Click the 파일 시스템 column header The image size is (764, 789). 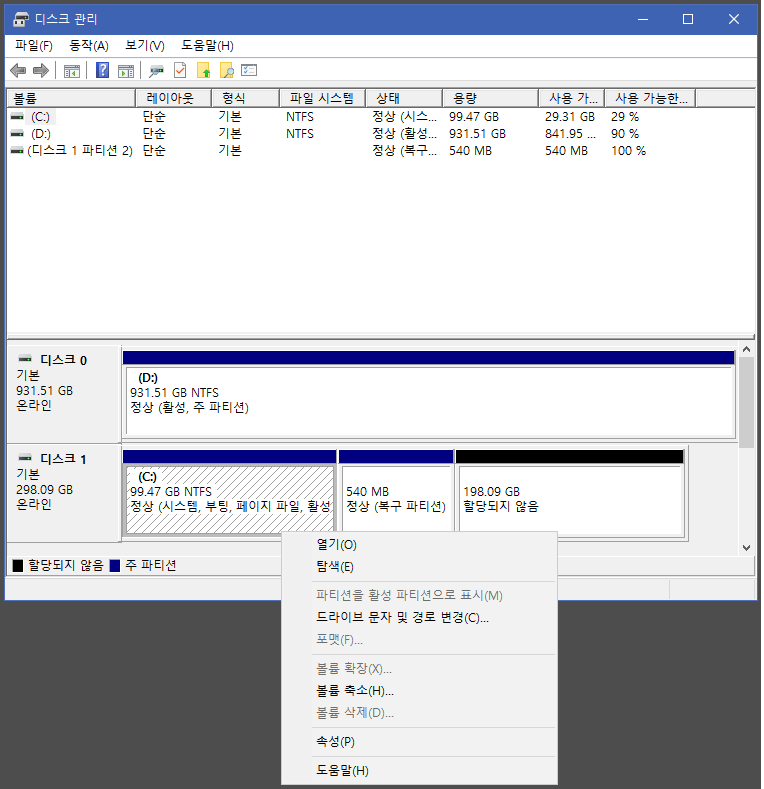[321, 98]
